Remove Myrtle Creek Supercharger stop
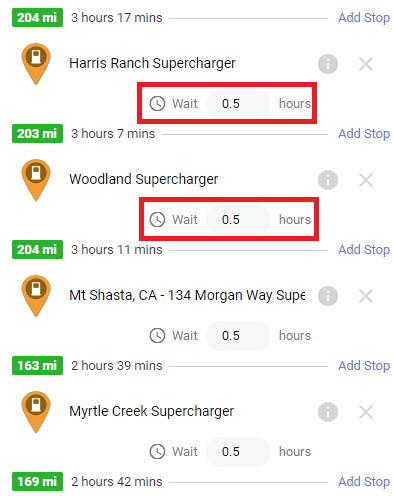Viewport: 394px width, 496px height. (366, 412)
